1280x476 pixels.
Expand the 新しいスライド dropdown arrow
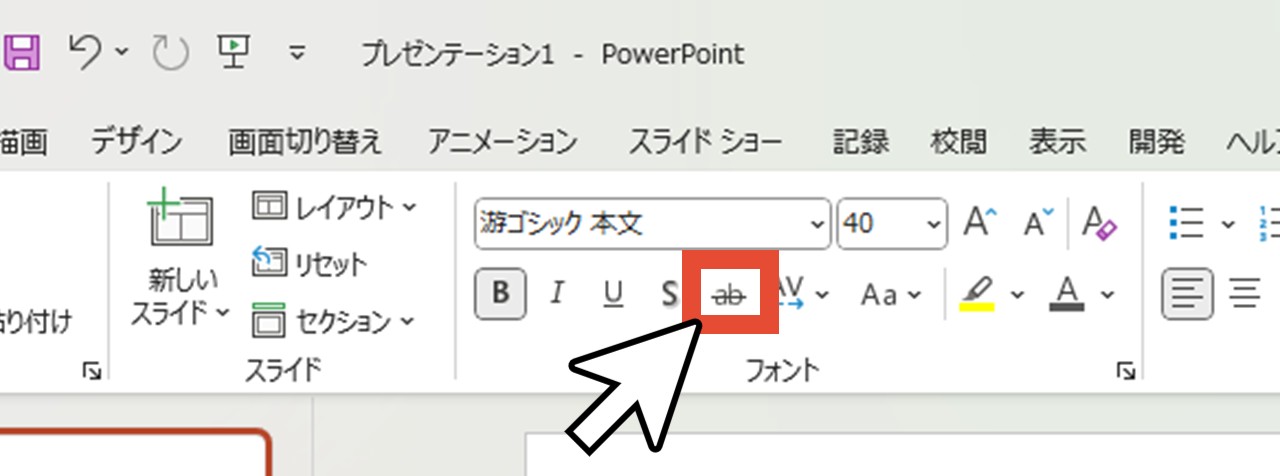tap(223, 312)
